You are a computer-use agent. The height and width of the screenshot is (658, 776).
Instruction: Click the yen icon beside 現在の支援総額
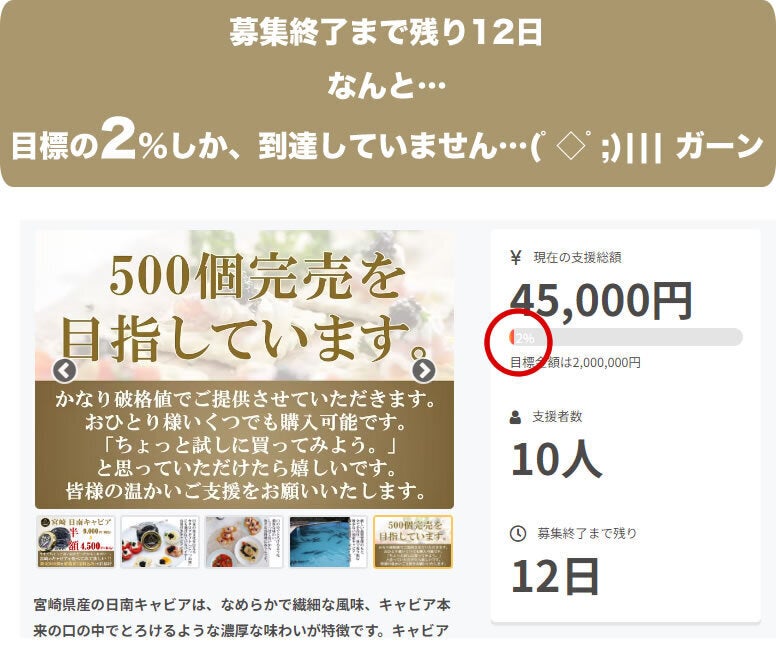(516, 257)
